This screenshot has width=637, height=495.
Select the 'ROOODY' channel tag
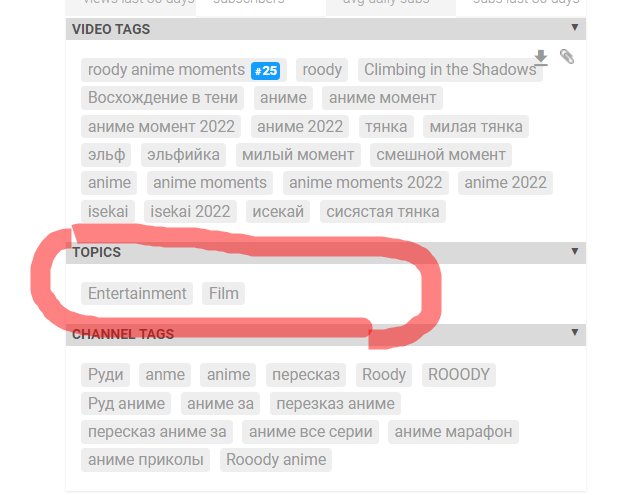pos(459,375)
